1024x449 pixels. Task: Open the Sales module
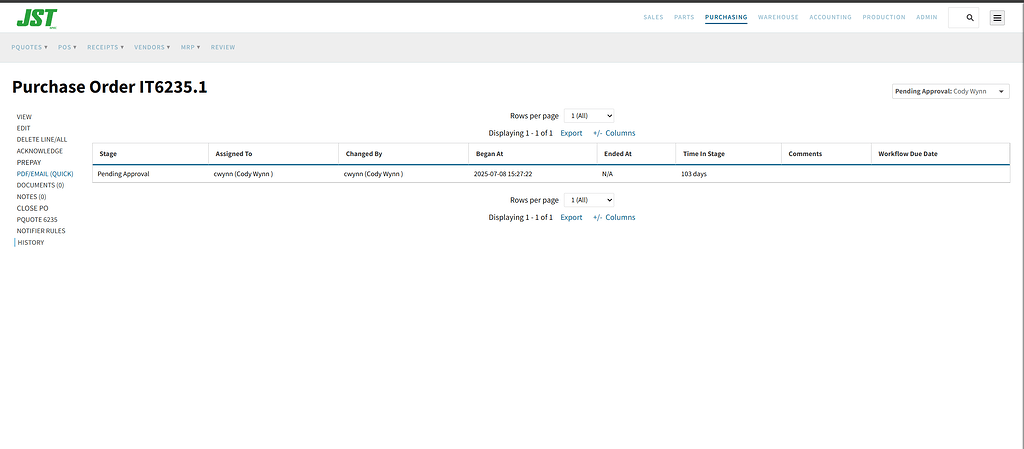(653, 18)
